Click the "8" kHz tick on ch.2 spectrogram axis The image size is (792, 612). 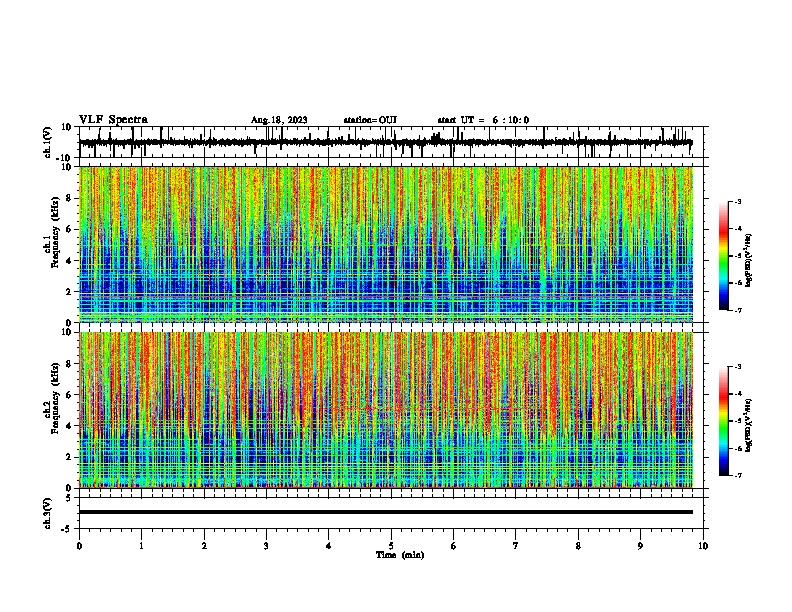click(69, 364)
